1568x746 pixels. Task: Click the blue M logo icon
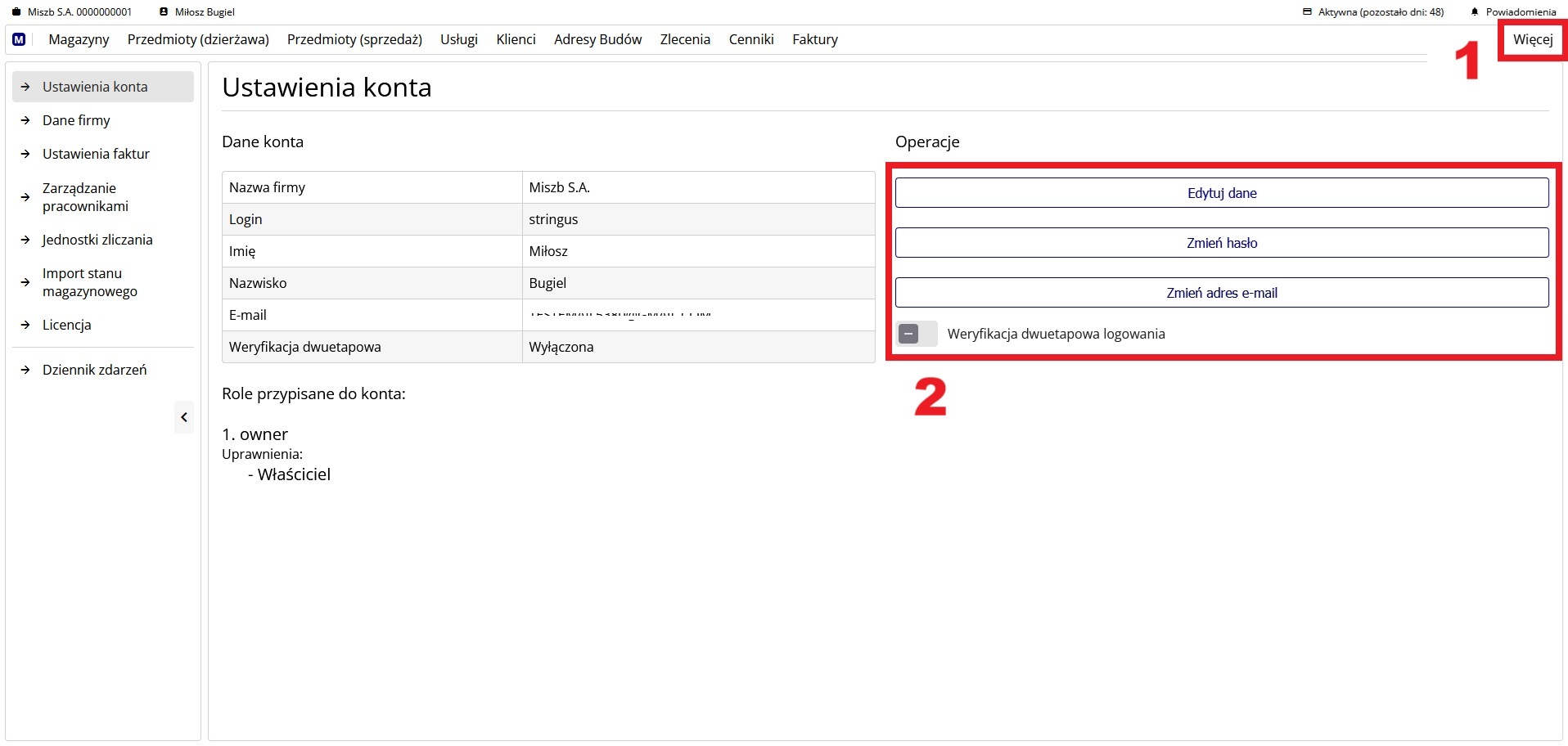19,39
